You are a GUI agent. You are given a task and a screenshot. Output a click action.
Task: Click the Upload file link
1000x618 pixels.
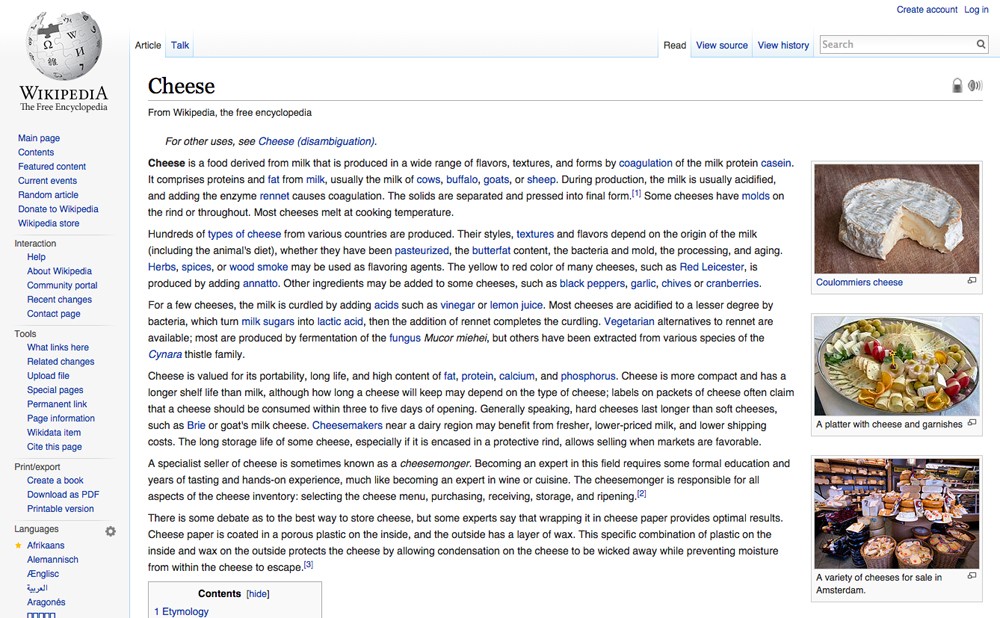coord(48,376)
